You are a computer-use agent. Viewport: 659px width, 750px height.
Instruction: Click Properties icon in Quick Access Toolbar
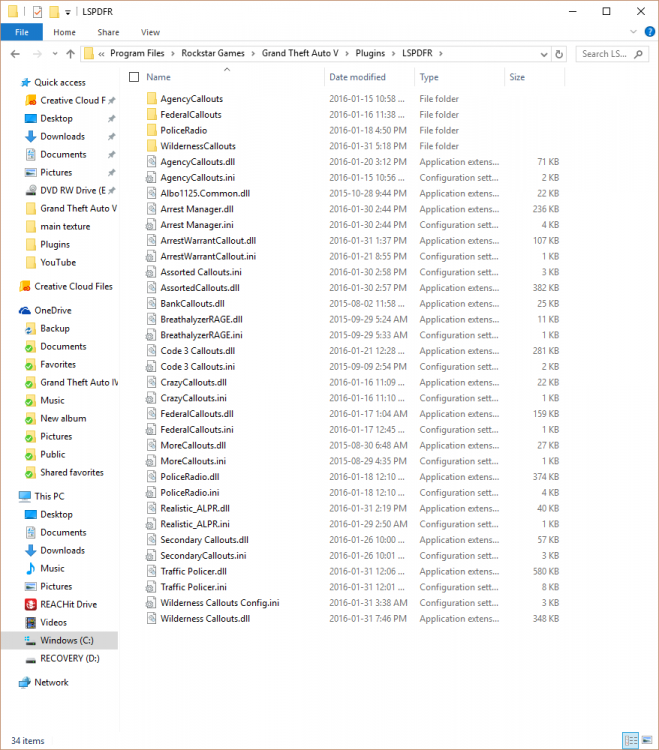(37, 11)
